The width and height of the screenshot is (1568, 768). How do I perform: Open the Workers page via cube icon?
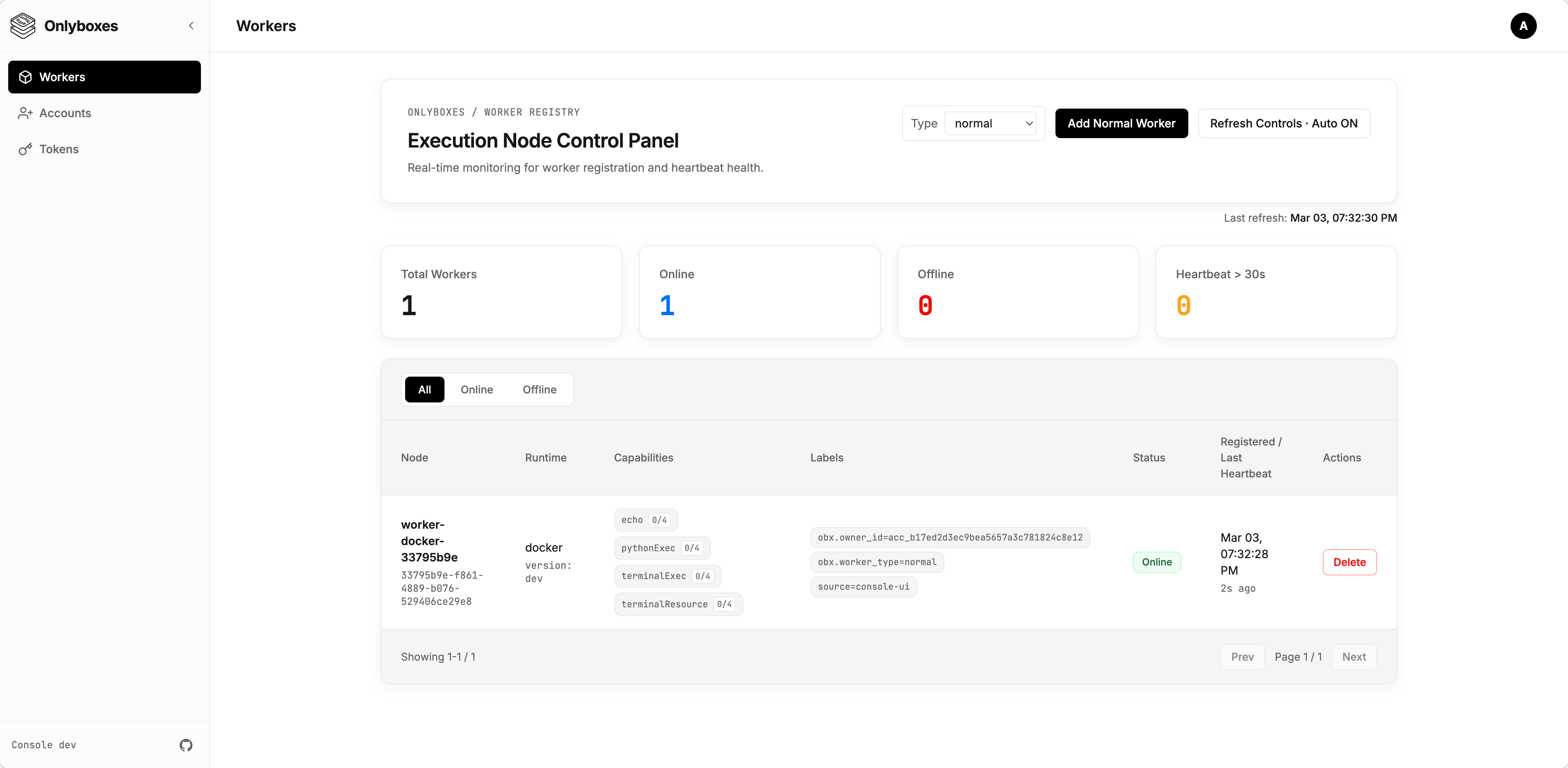(25, 77)
